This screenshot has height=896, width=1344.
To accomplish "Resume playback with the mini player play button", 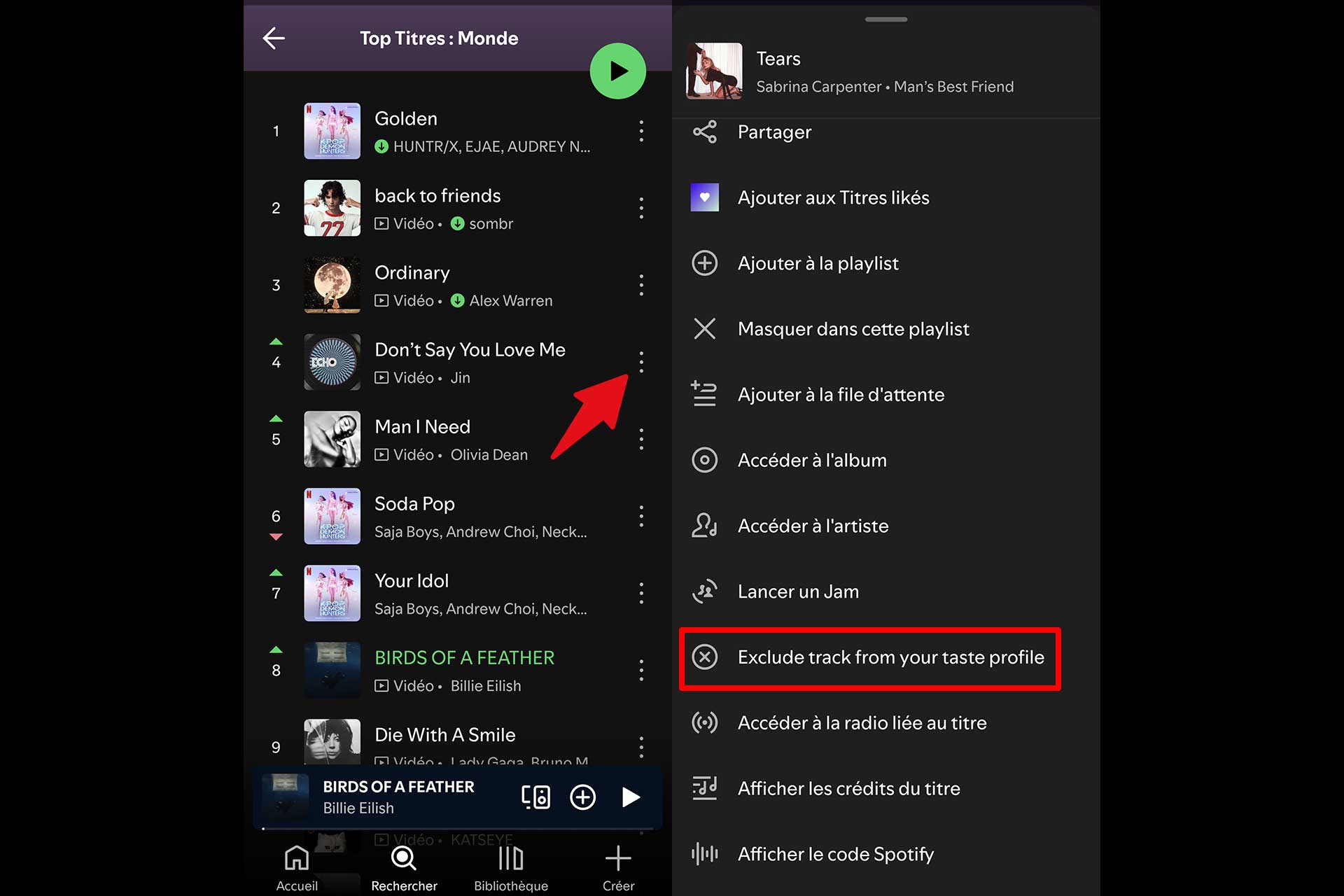I will 631,797.
